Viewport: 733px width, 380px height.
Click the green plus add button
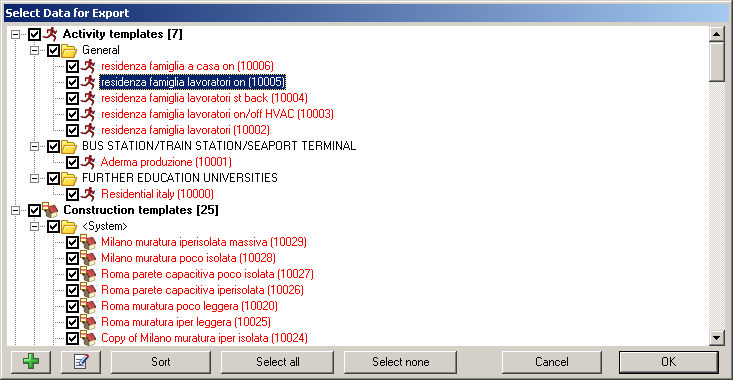click(31, 362)
